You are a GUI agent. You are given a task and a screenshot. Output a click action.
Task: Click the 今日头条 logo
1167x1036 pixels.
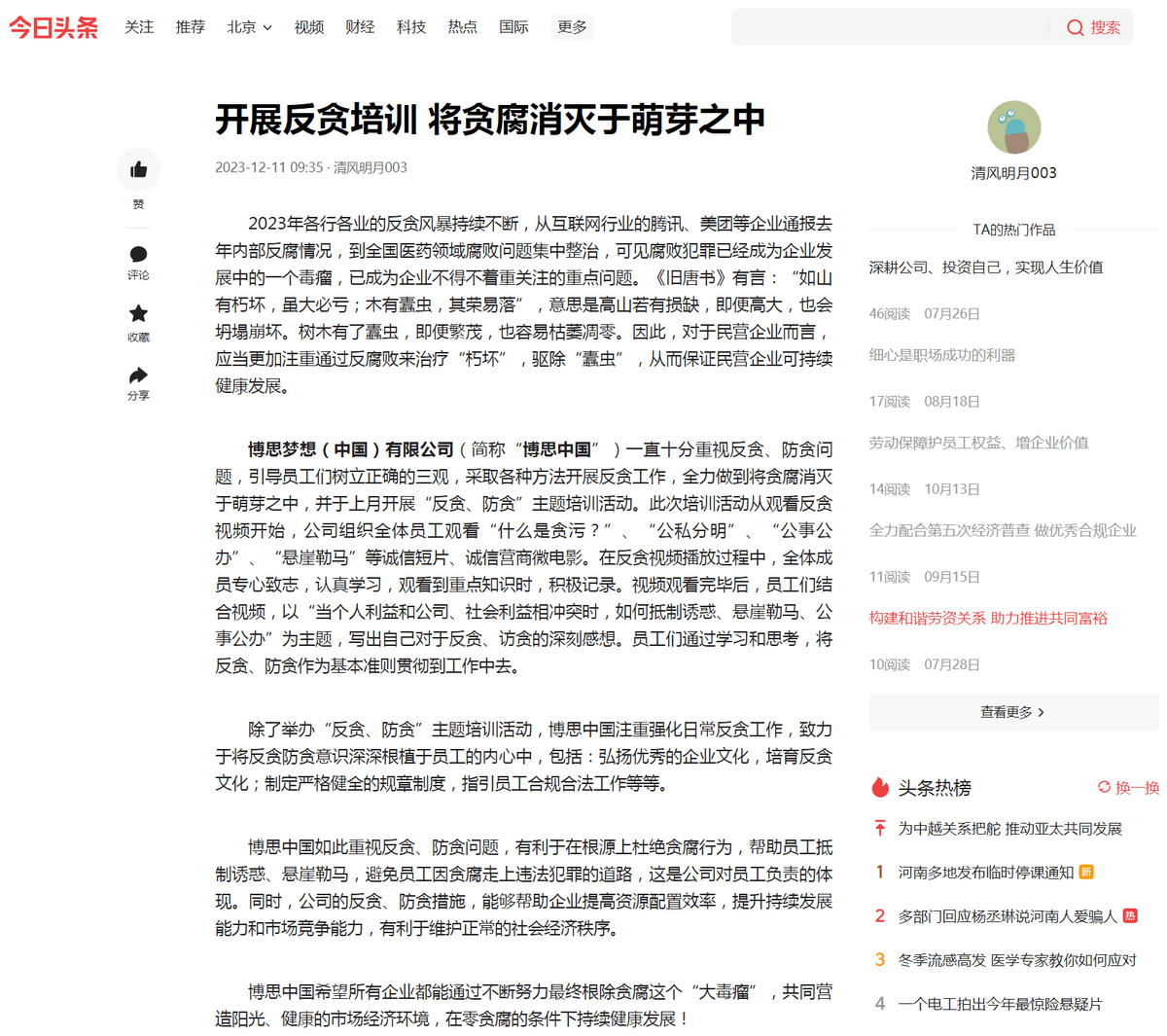point(53,27)
